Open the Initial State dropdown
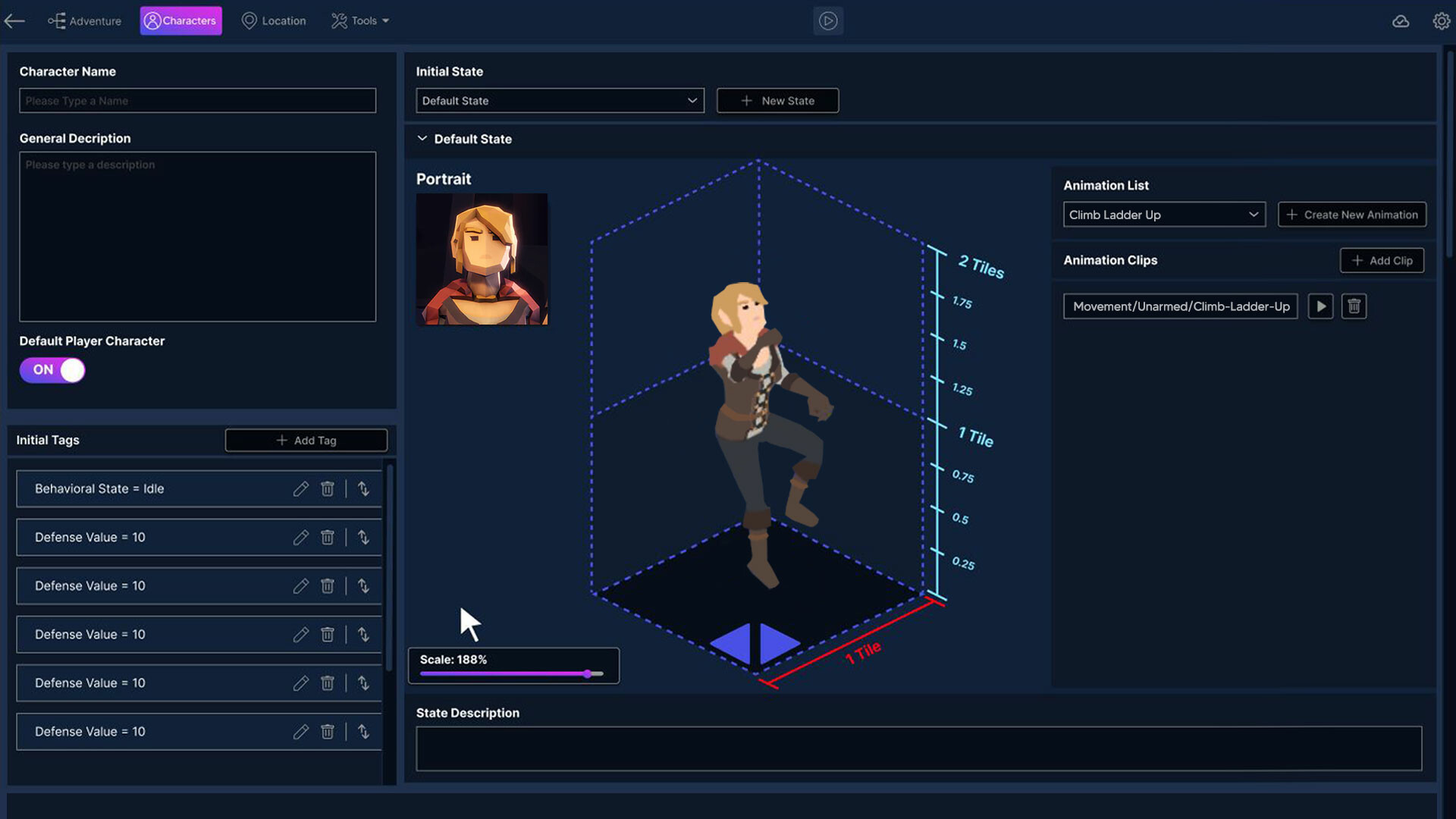 pos(559,100)
